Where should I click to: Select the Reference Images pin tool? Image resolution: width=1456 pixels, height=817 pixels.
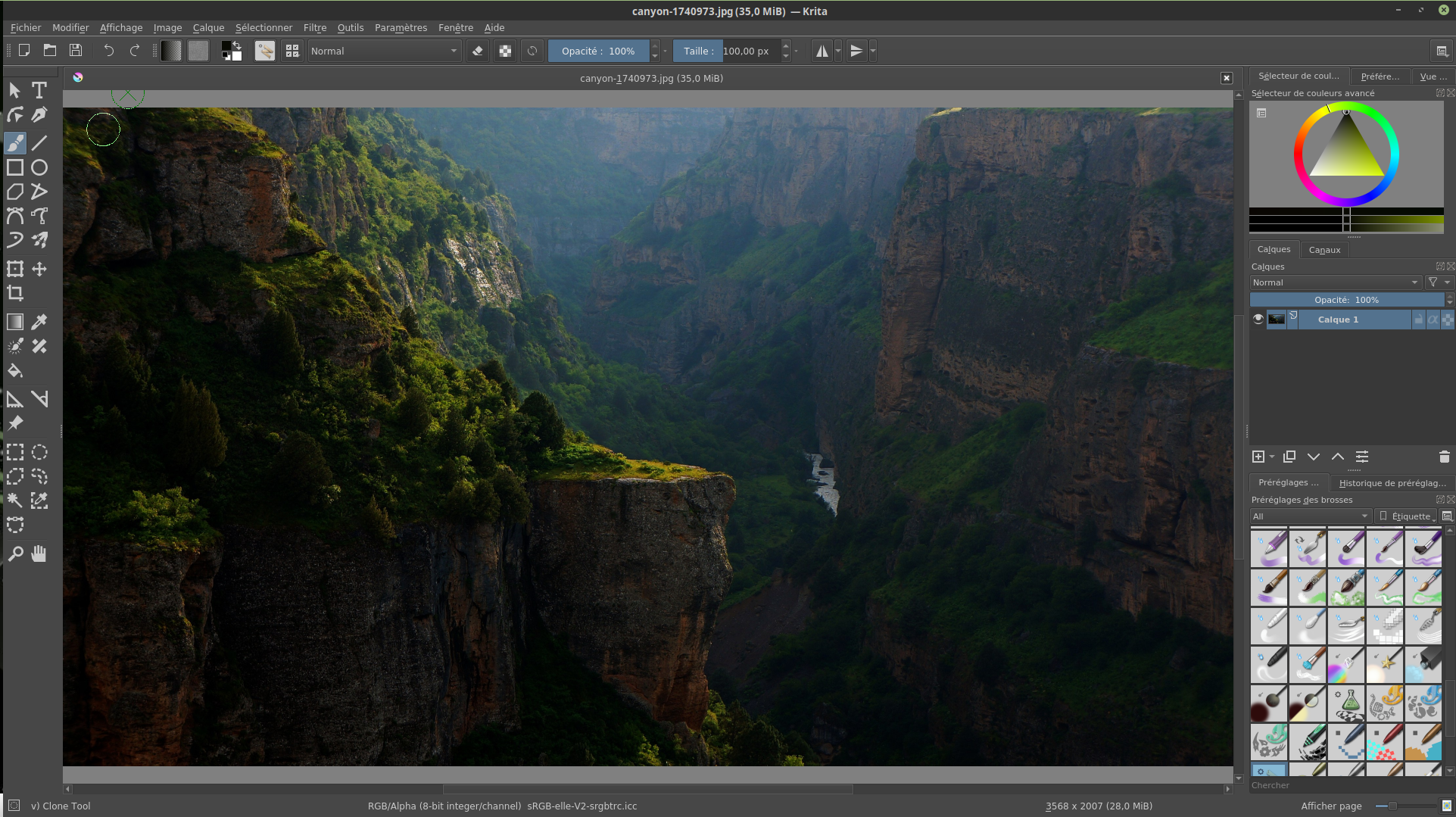click(15, 423)
